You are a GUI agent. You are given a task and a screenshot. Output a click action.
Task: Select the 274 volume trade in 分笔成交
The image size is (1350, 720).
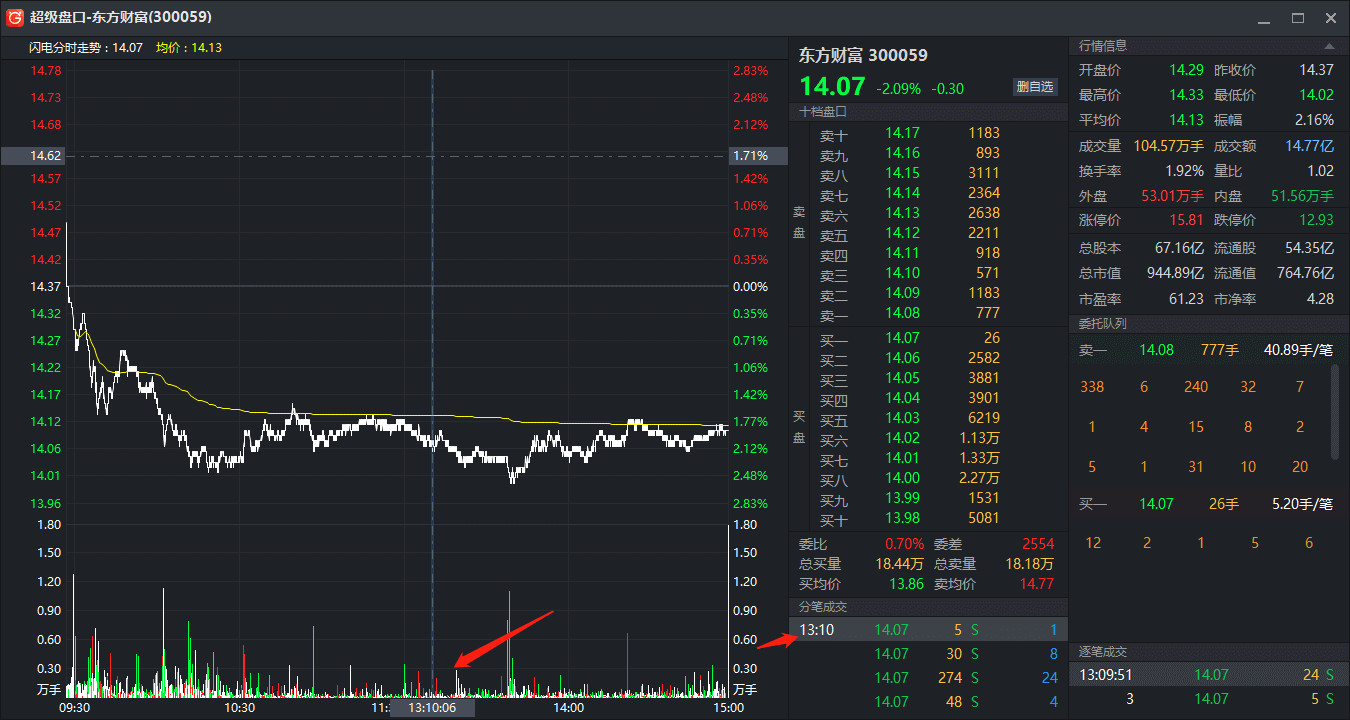(948, 678)
